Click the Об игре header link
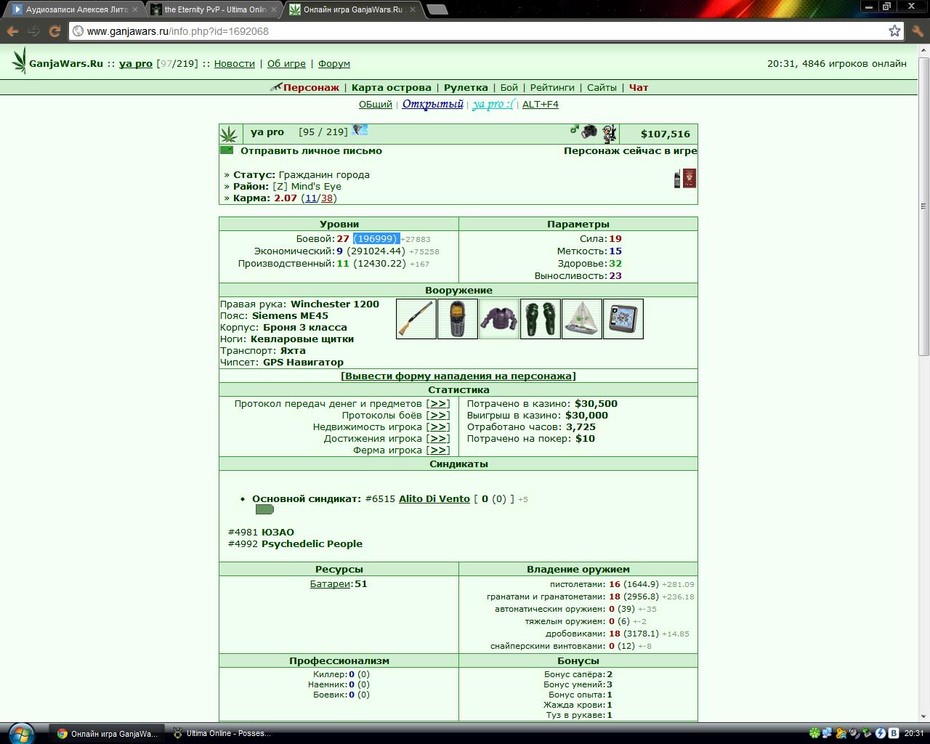The width and height of the screenshot is (930, 744). click(286, 63)
